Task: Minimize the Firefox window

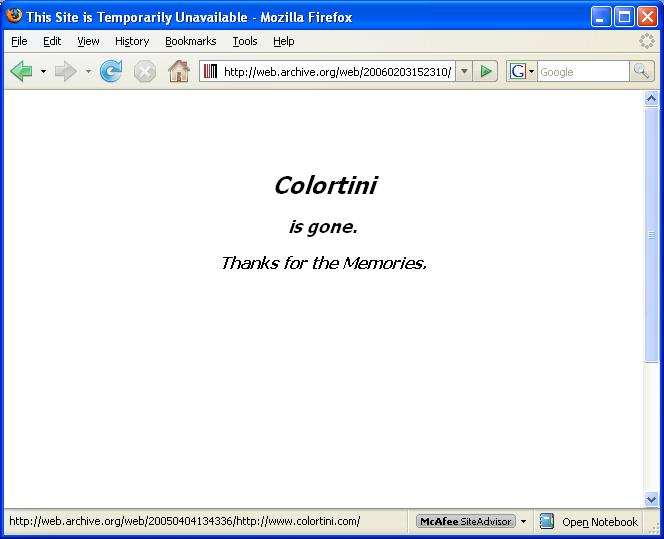Action: [600, 17]
